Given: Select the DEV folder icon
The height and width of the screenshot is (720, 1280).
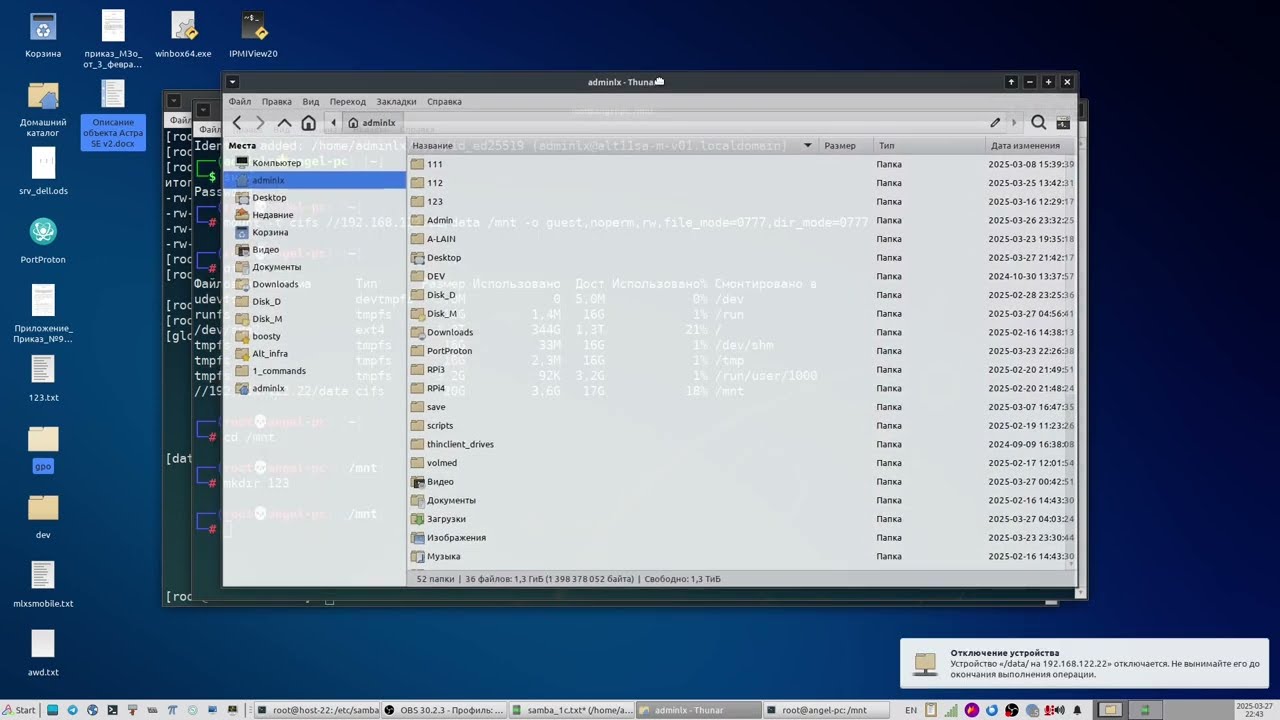Looking at the screenshot, I should point(418,276).
